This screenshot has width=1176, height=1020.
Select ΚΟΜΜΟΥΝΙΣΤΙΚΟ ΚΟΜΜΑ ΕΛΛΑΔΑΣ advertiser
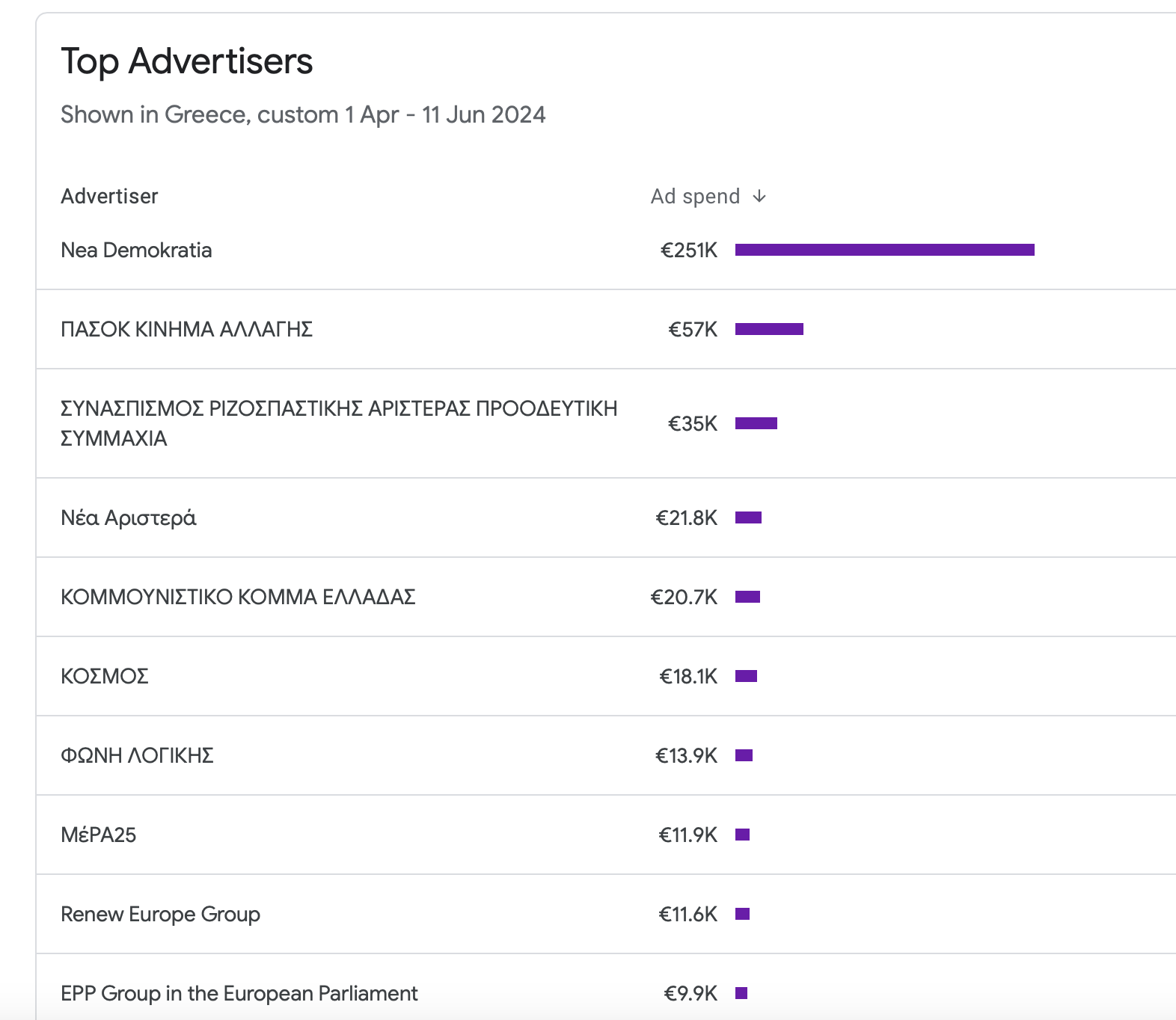[x=238, y=597]
